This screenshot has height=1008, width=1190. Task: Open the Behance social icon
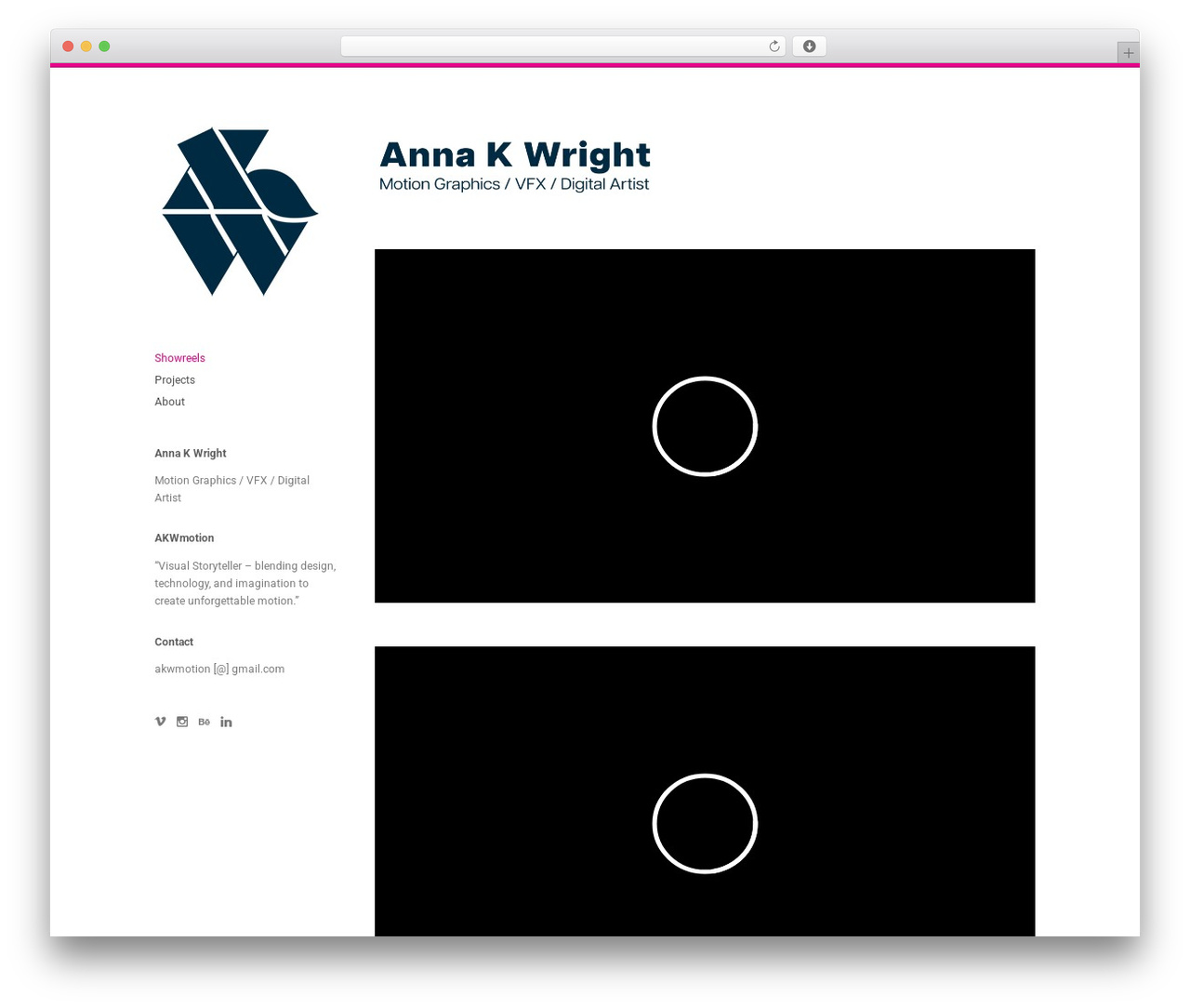pyautogui.click(x=204, y=722)
